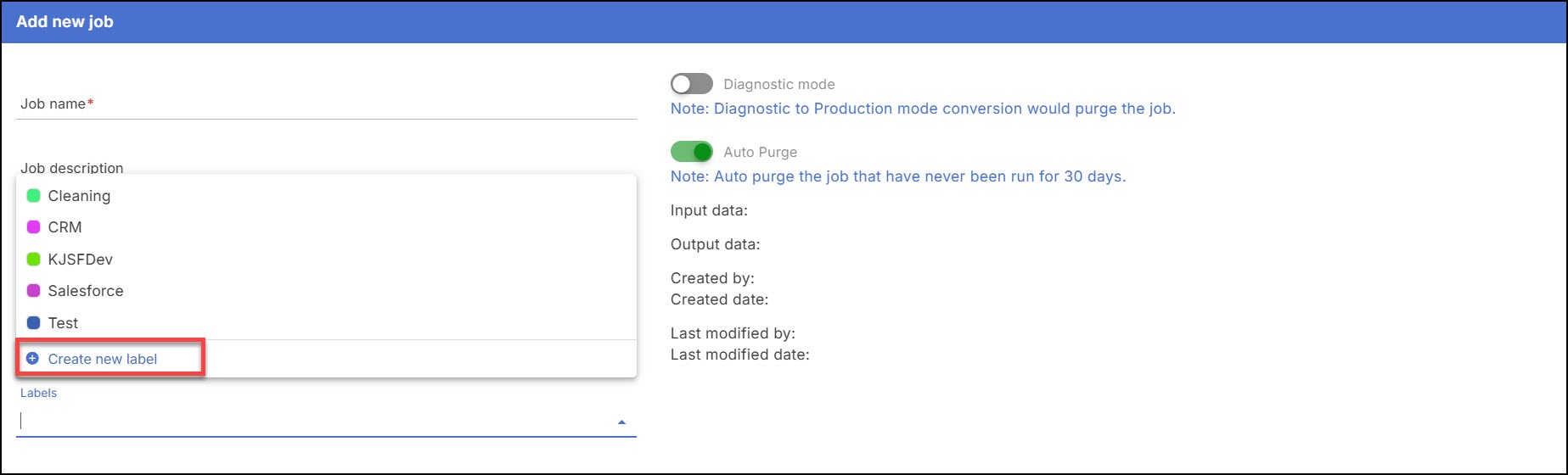Focus the Job name input field
The height and width of the screenshot is (475, 1568).
tap(326, 104)
